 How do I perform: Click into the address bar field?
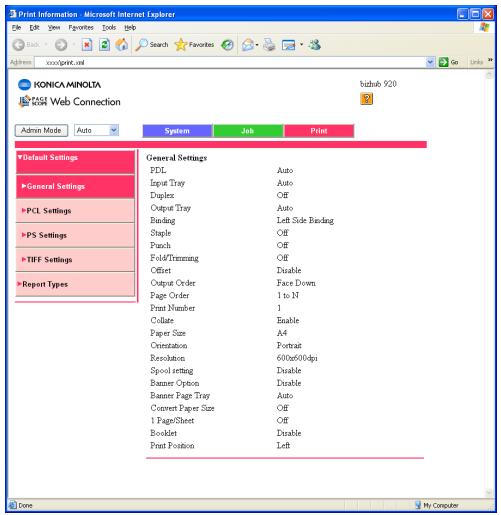(x=230, y=62)
